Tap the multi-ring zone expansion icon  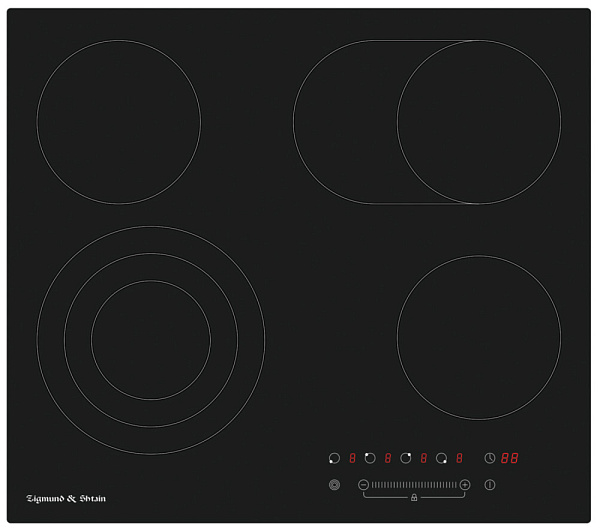click(x=334, y=485)
